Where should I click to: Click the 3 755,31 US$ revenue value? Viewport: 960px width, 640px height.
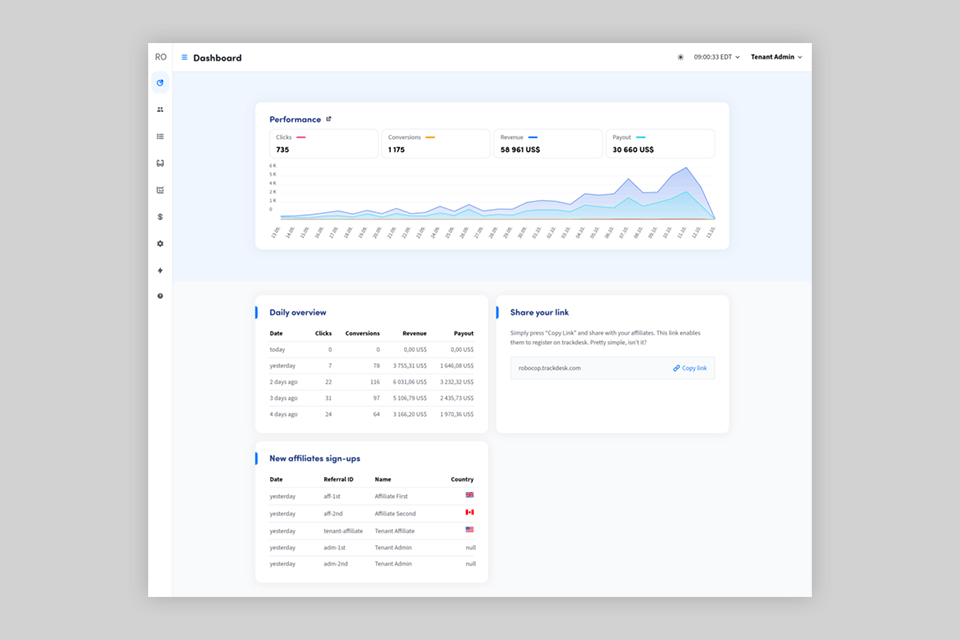tap(410, 366)
